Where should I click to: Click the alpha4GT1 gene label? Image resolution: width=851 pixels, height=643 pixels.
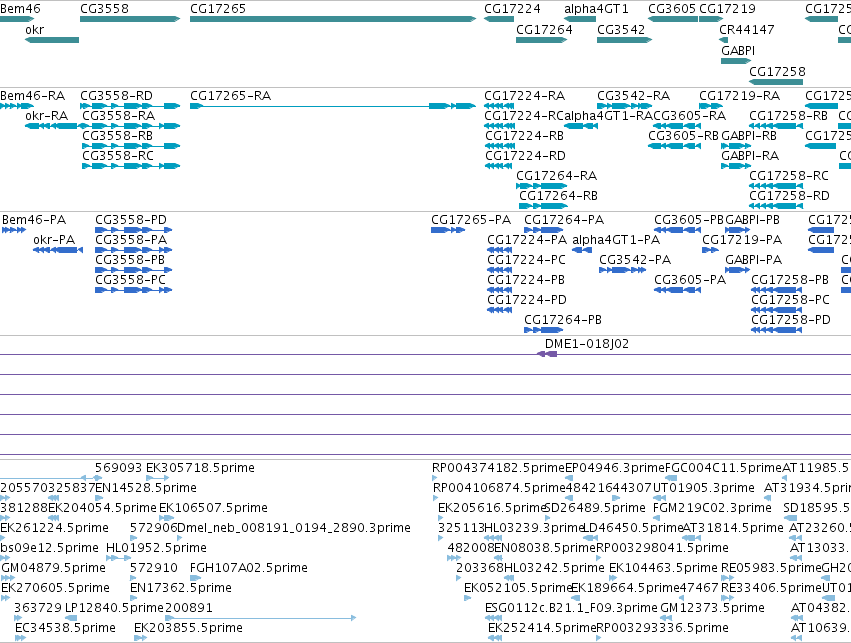[596, 9]
